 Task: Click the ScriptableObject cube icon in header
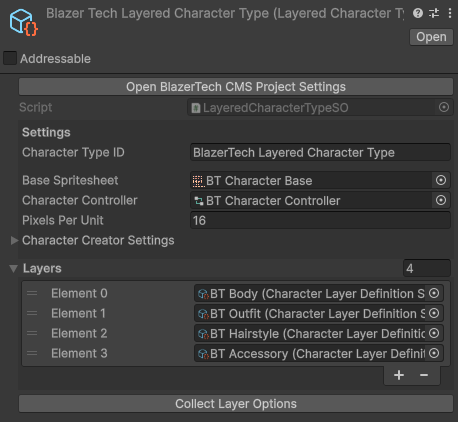[x=24, y=22]
